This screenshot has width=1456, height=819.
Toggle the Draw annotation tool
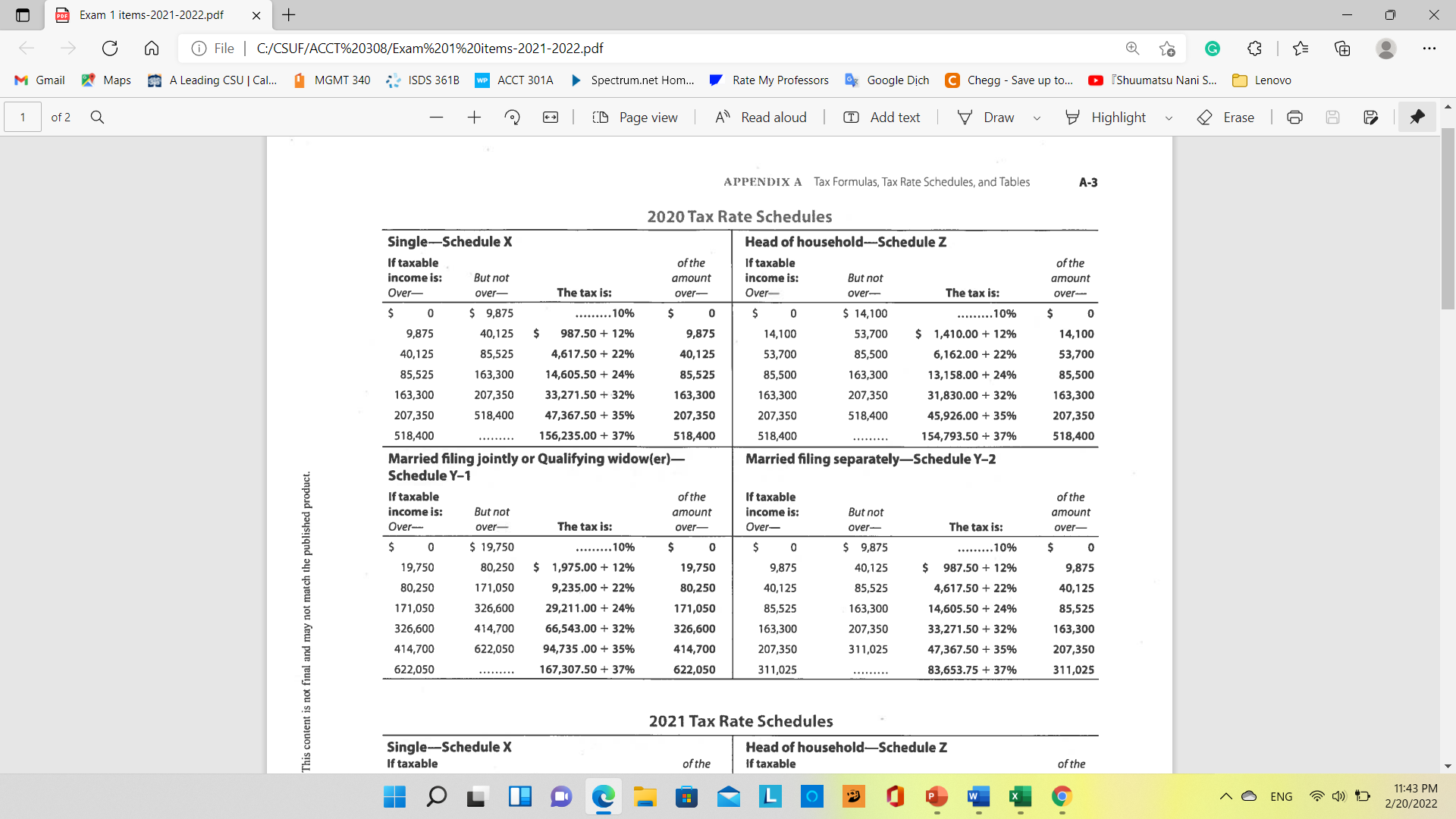tap(987, 117)
